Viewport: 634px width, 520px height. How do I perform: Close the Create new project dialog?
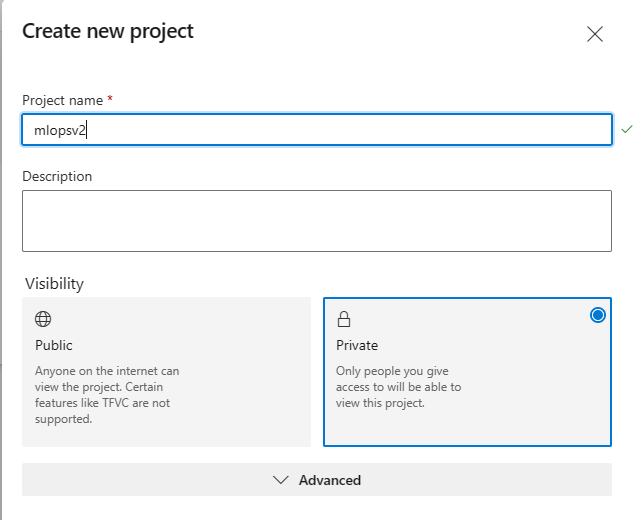pos(595,34)
